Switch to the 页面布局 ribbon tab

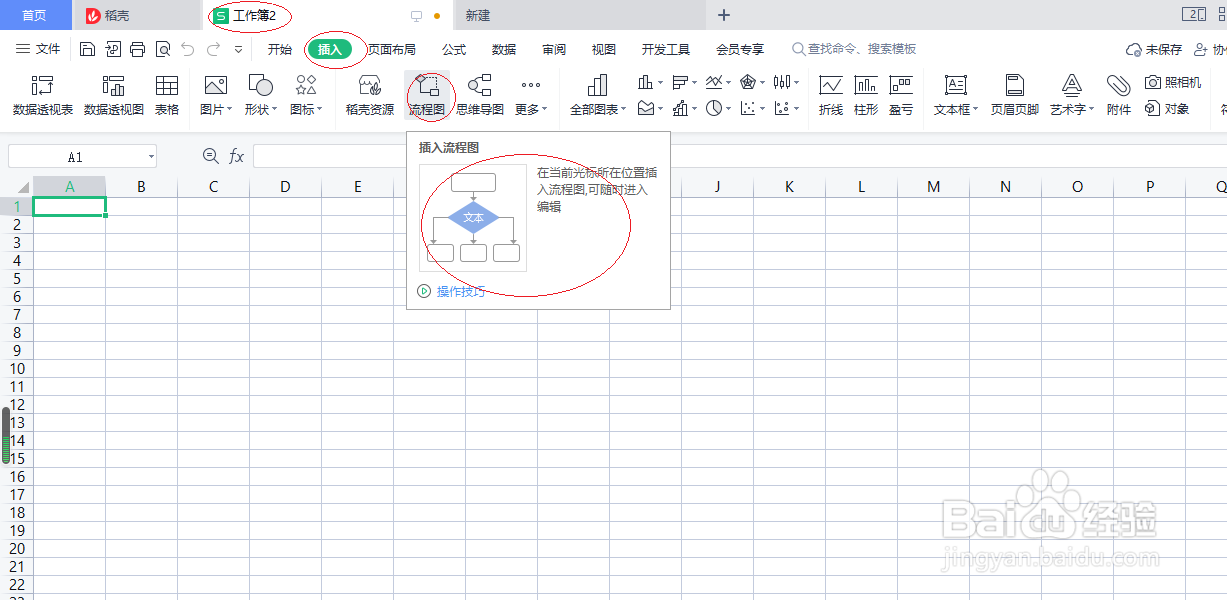pos(391,49)
